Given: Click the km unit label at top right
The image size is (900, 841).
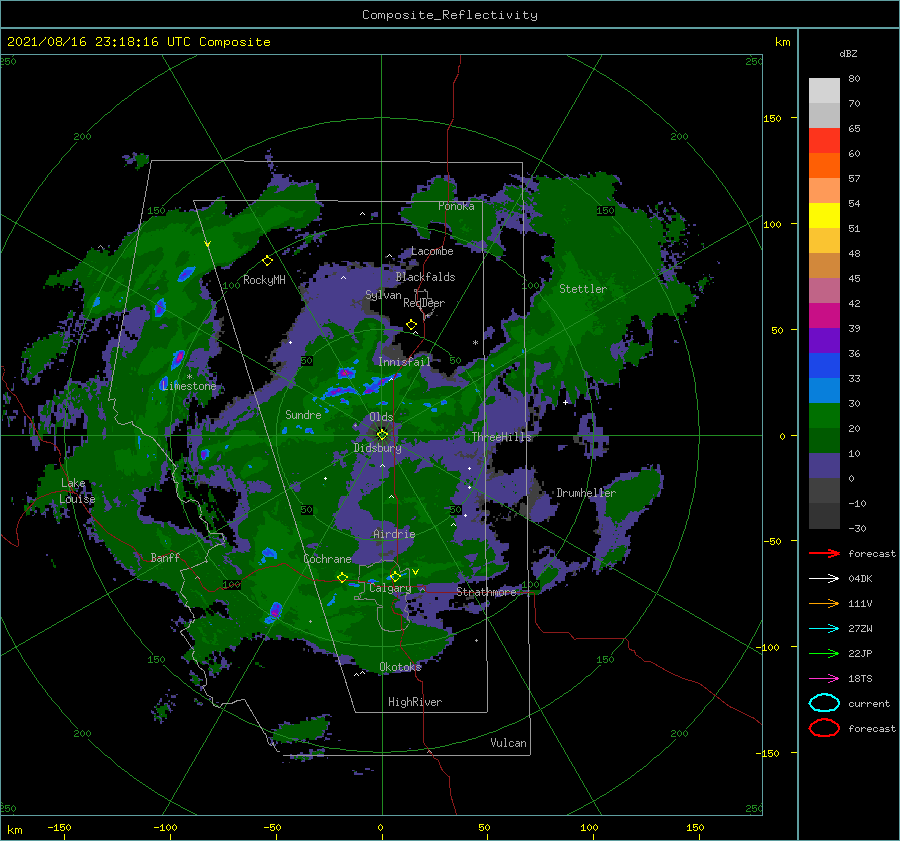Looking at the screenshot, I should pos(782,42).
